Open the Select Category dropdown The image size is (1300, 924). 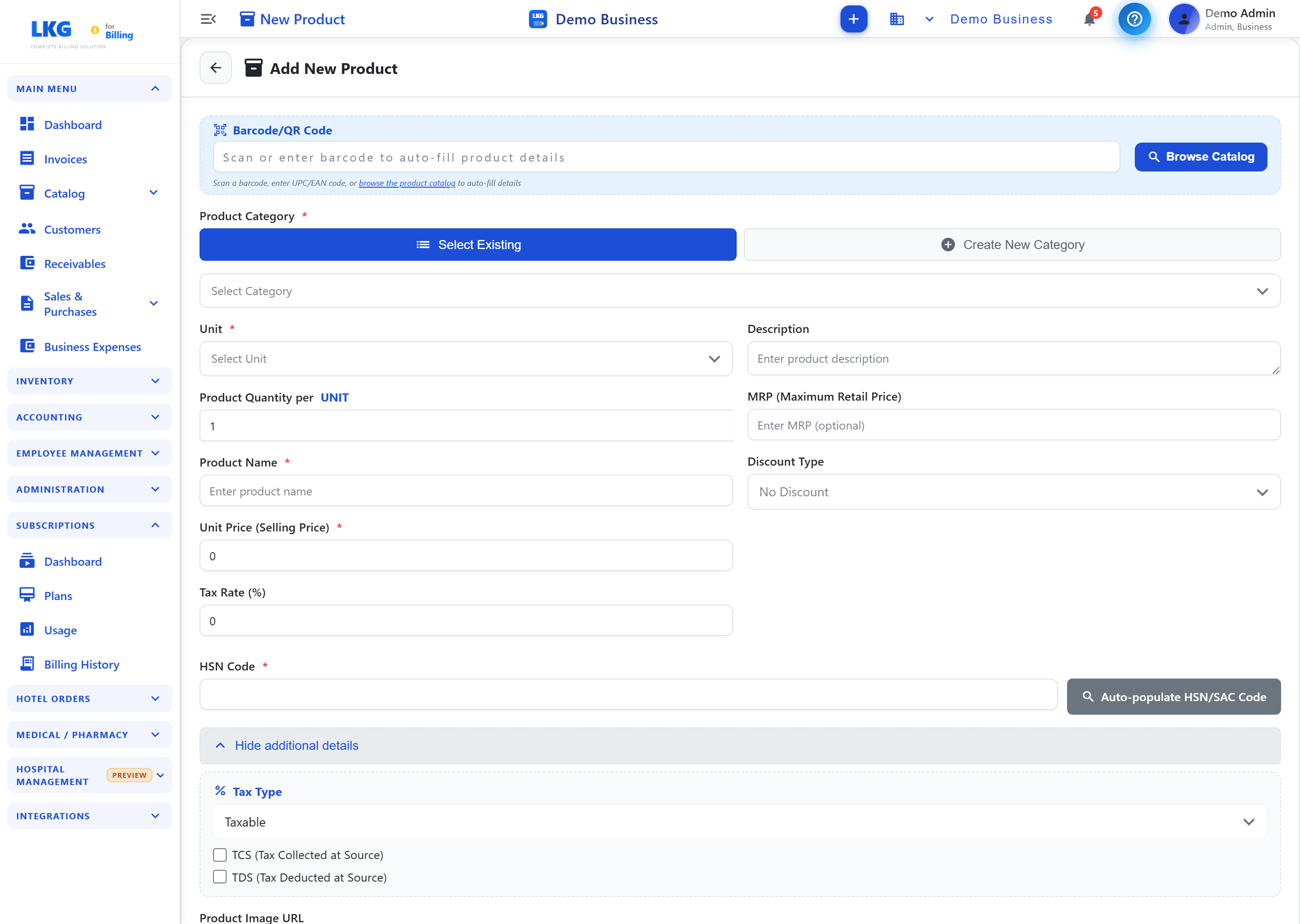tap(739, 291)
